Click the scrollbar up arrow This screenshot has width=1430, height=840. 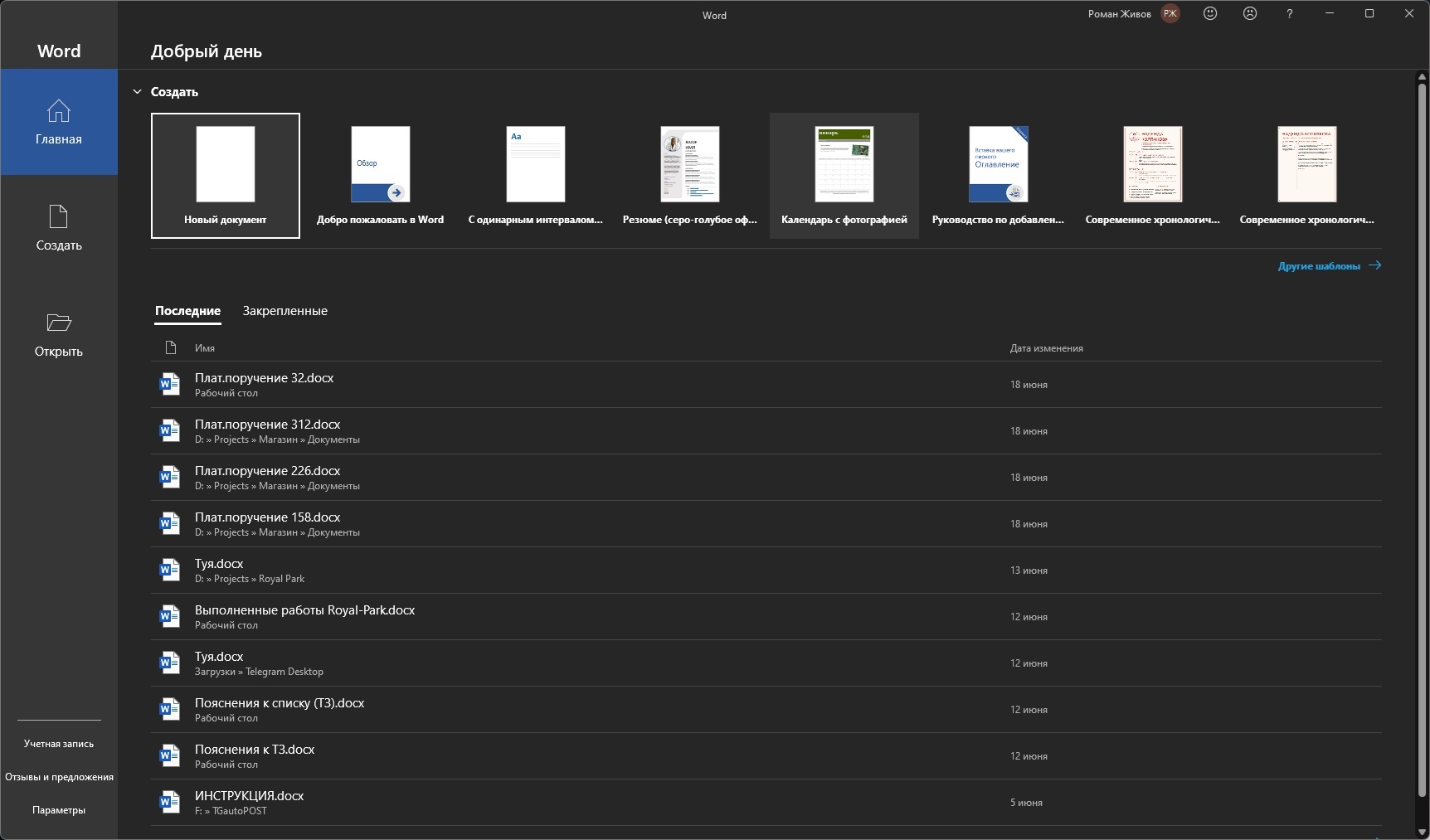(1423, 78)
